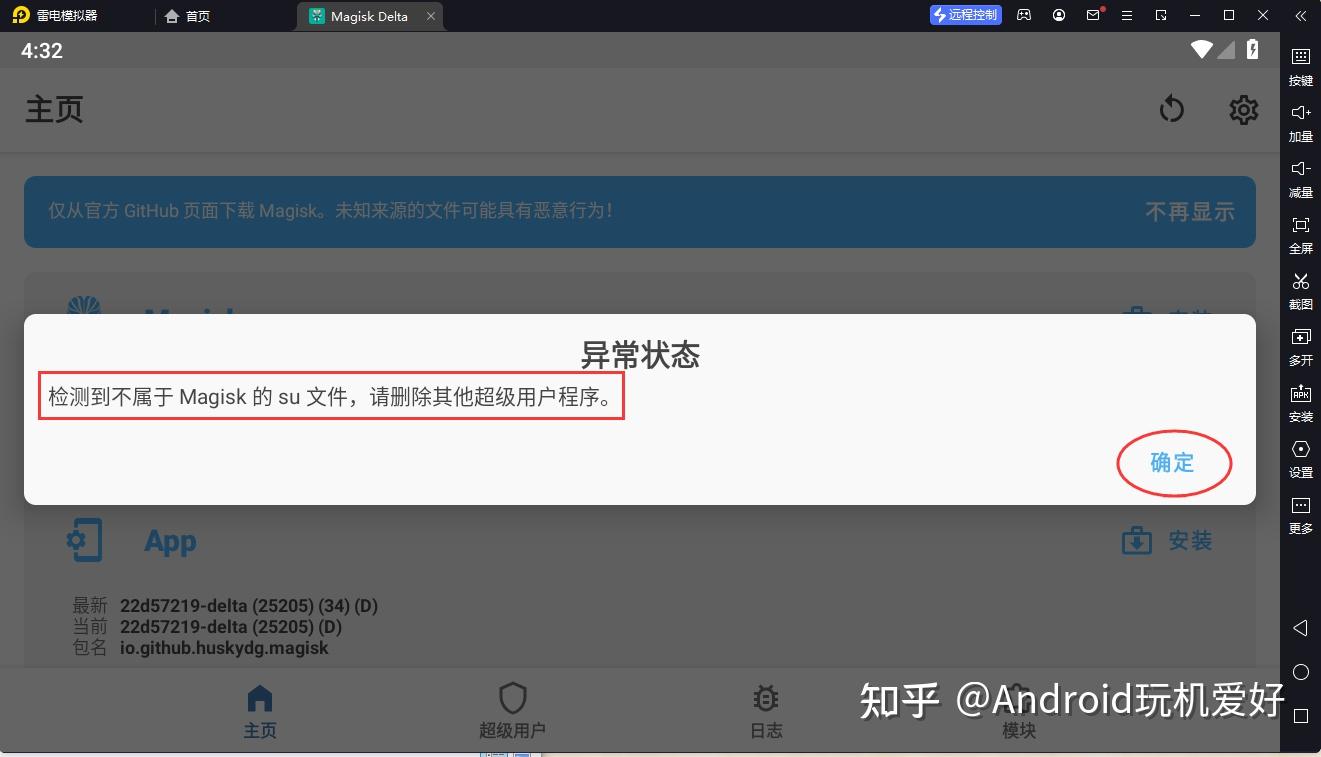Click the 远程控制 button

point(966,15)
